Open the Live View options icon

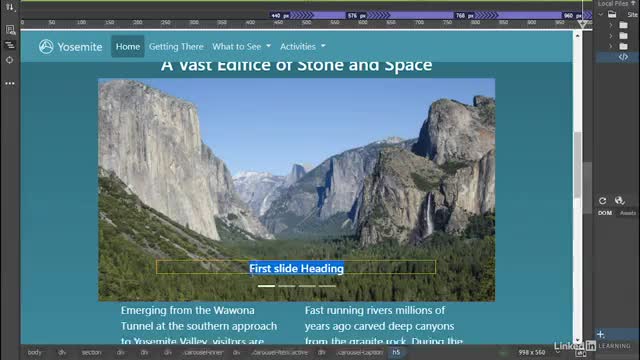click(10, 30)
